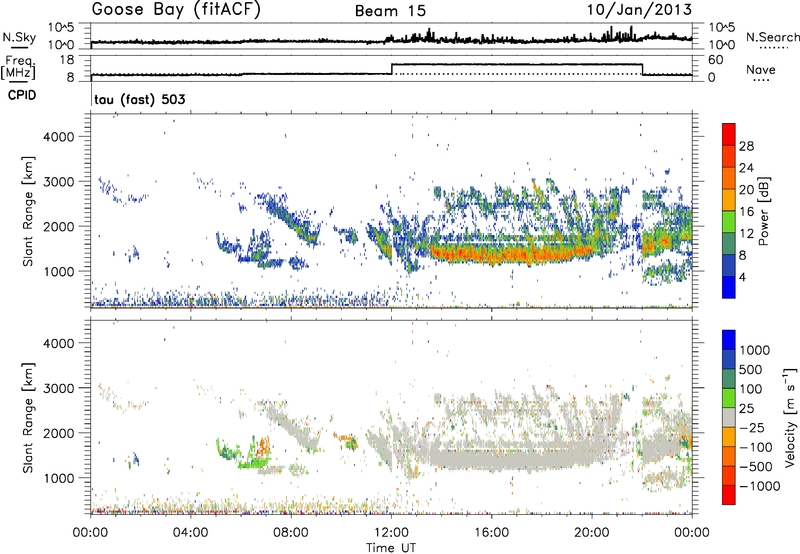Click the "3000" range tick of velocity panel
The width and height of the screenshot is (800, 554).
(58, 388)
